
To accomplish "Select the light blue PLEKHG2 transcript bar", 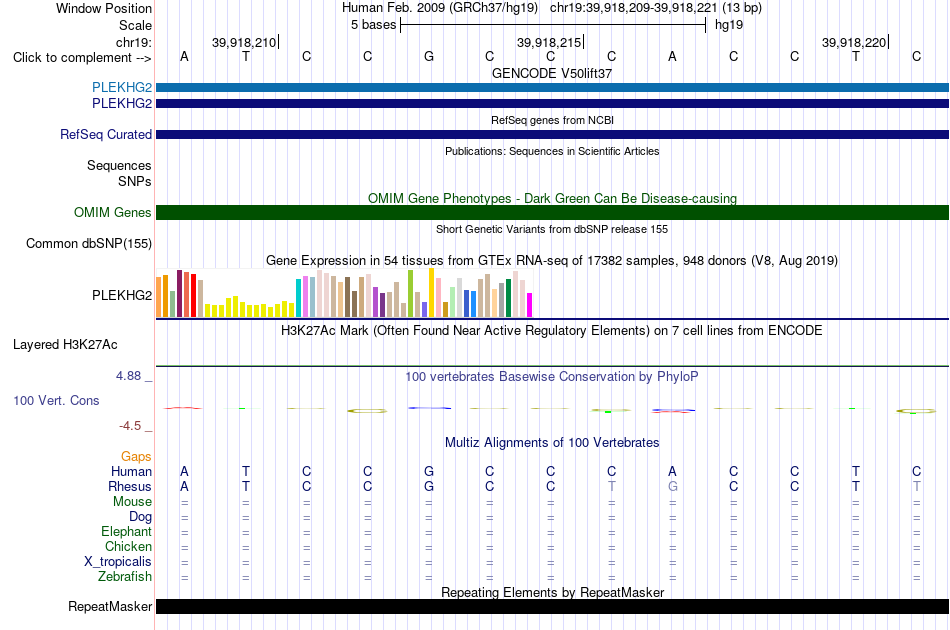I will pos(553,88).
